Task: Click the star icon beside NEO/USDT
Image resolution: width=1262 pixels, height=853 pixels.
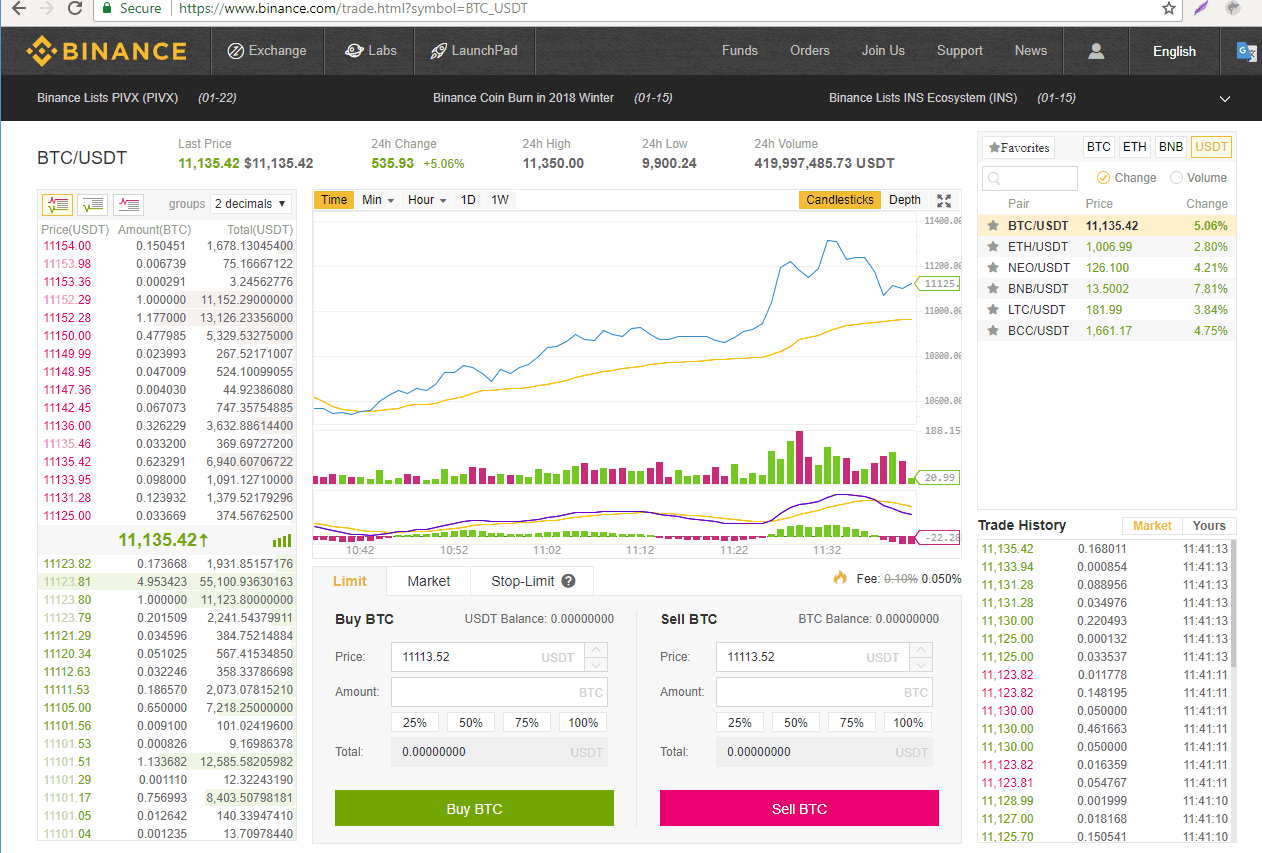Action: tap(993, 268)
